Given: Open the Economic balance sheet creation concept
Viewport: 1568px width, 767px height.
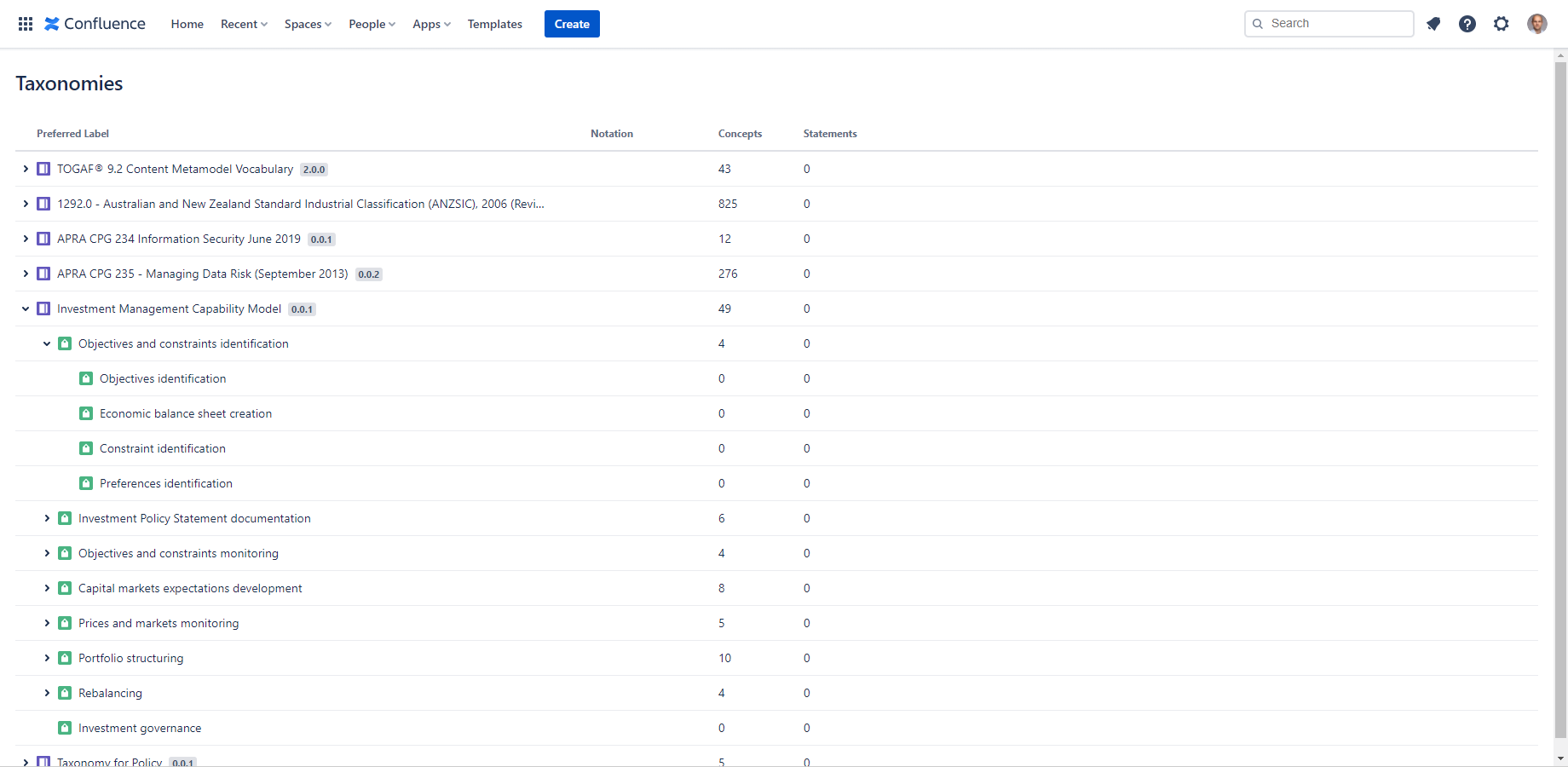Looking at the screenshot, I should [186, 413].
